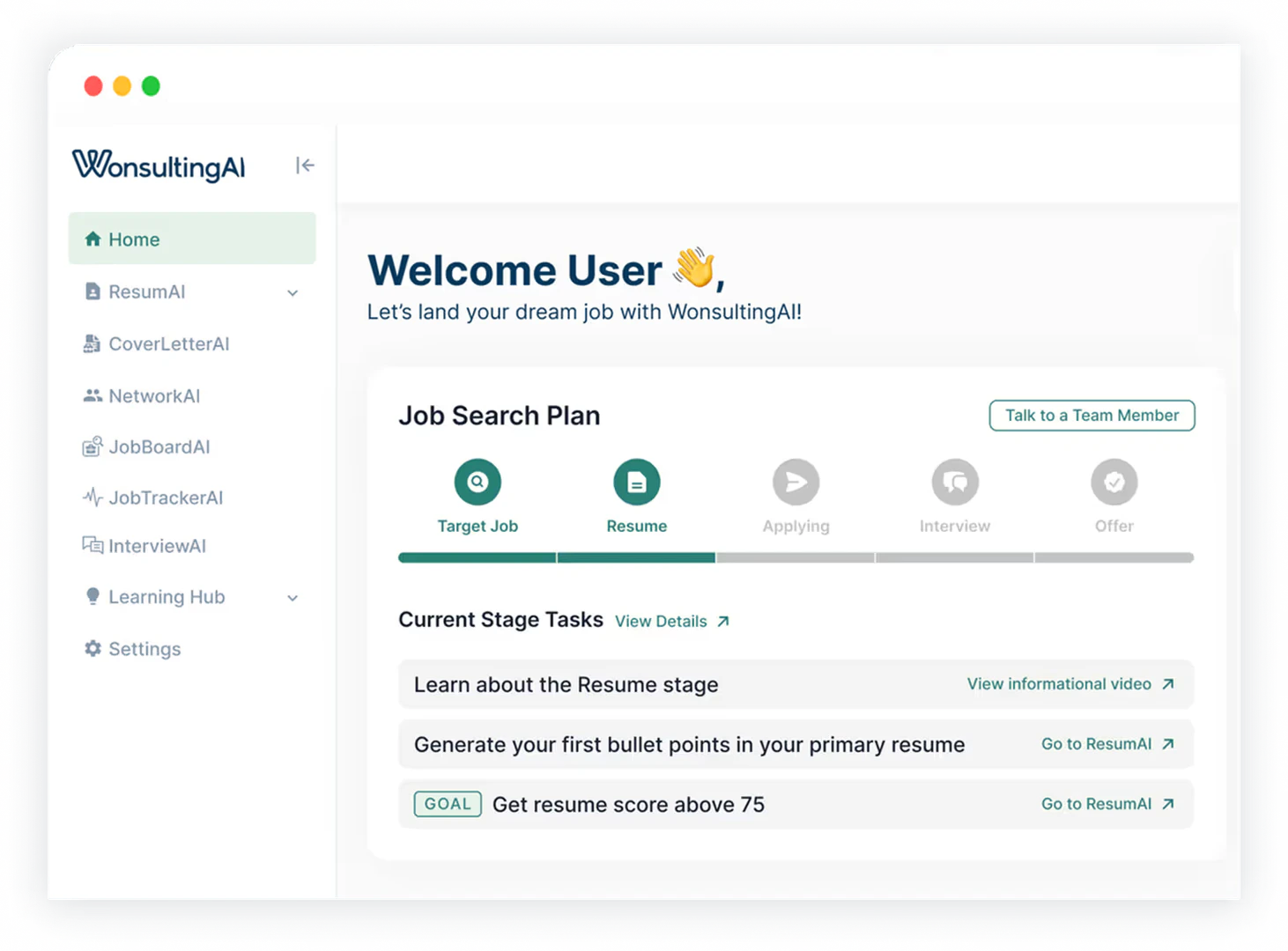1288x951 pixels.
Task: Click the Target Job magnifier stage icon
Action: point(477,482)
